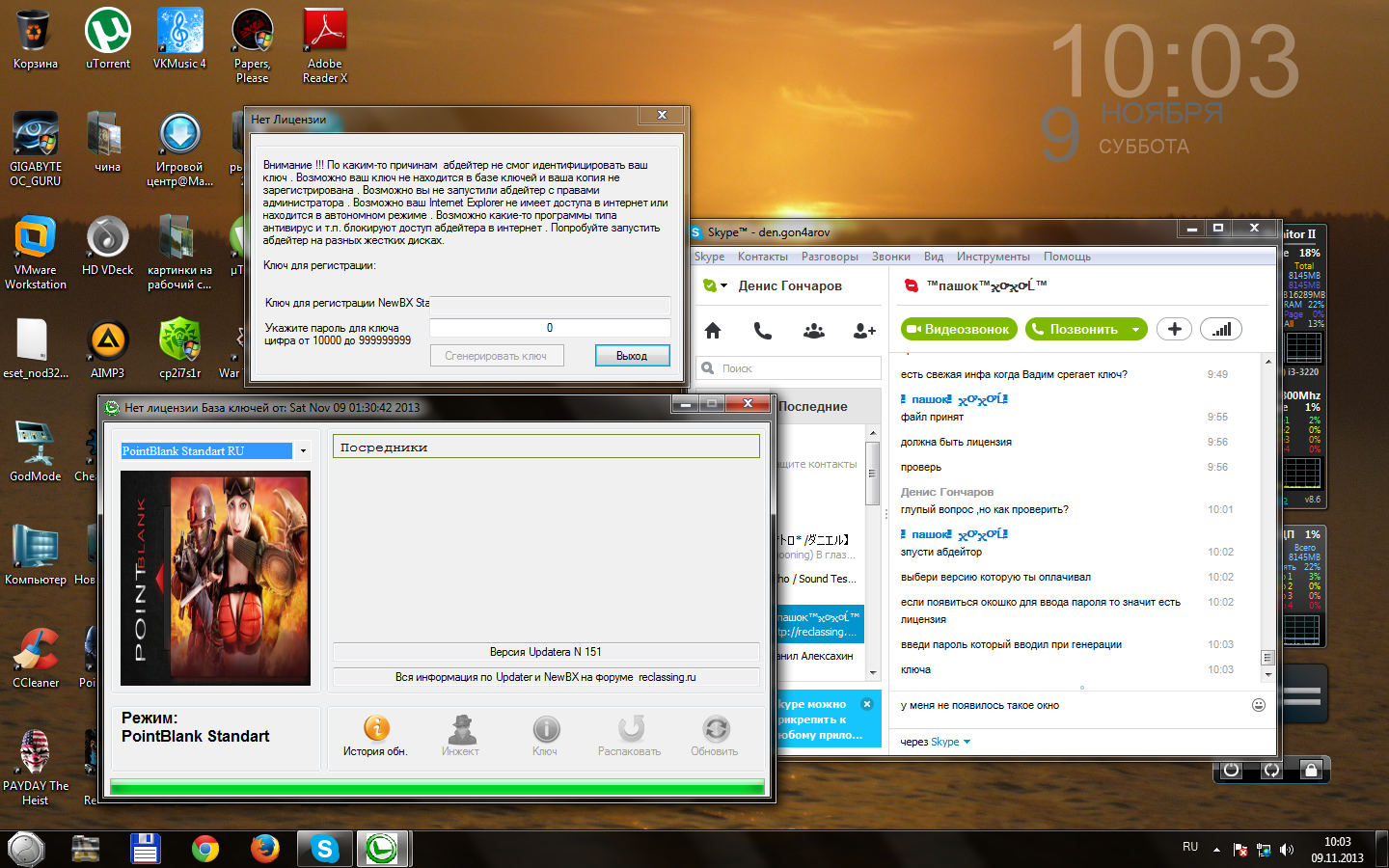Click the power button on the desktop gadget

click(1232, 770)
